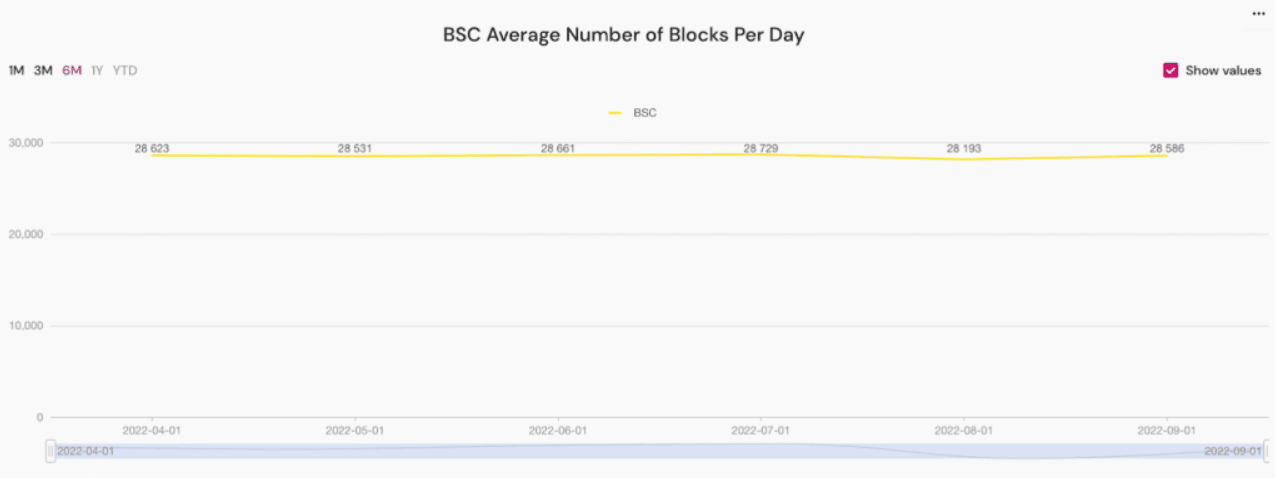The height and width of the screenshot is (478, 1275).
Task: Switch chart to YTD range
Action: coord(125,71)
